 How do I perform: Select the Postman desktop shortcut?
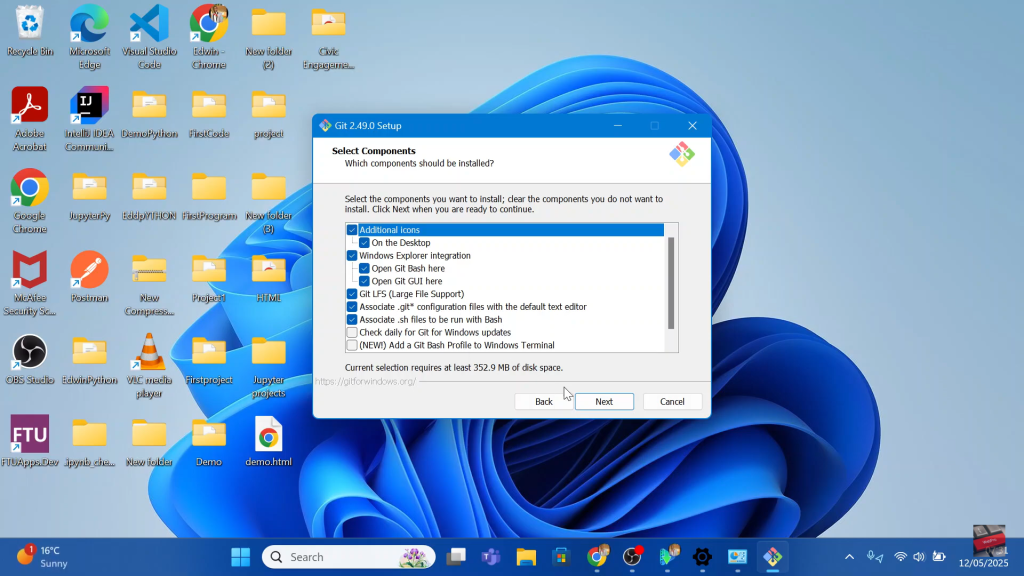[x=89, y=272]
